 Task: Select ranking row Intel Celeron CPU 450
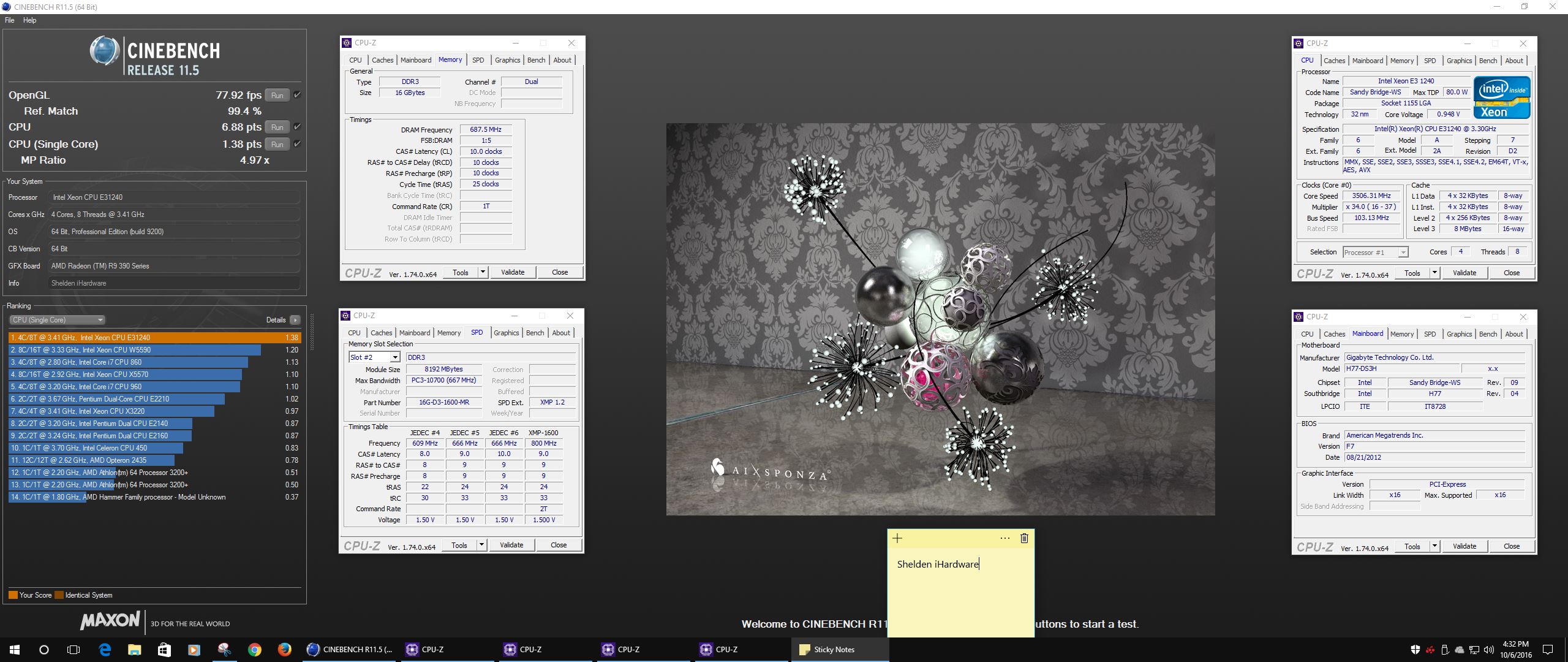pyautogui.click(x=154, y=448)
